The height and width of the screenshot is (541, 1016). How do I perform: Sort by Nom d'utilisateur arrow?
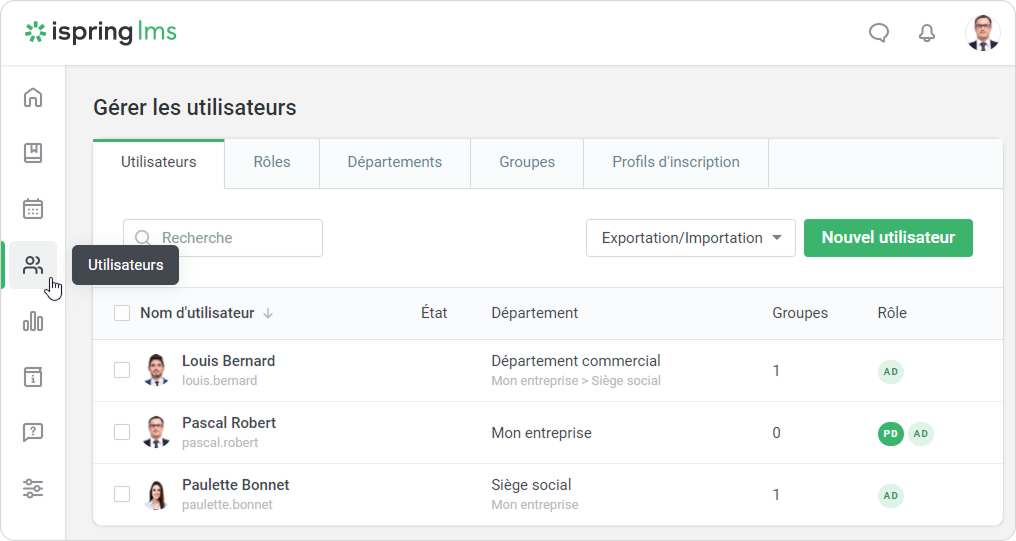click(x=268, y=313)
